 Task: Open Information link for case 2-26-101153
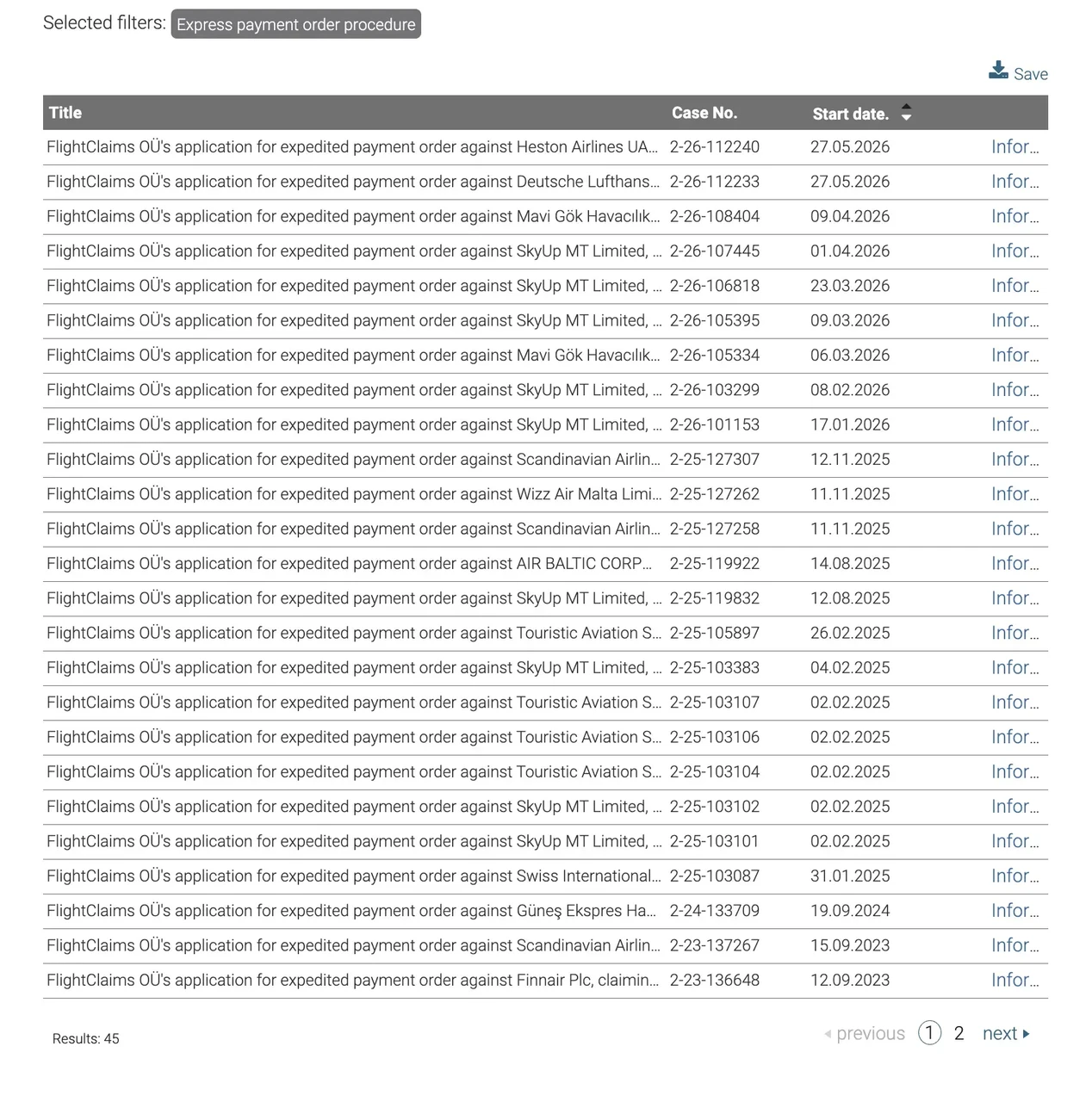(x=1014, y=424)
